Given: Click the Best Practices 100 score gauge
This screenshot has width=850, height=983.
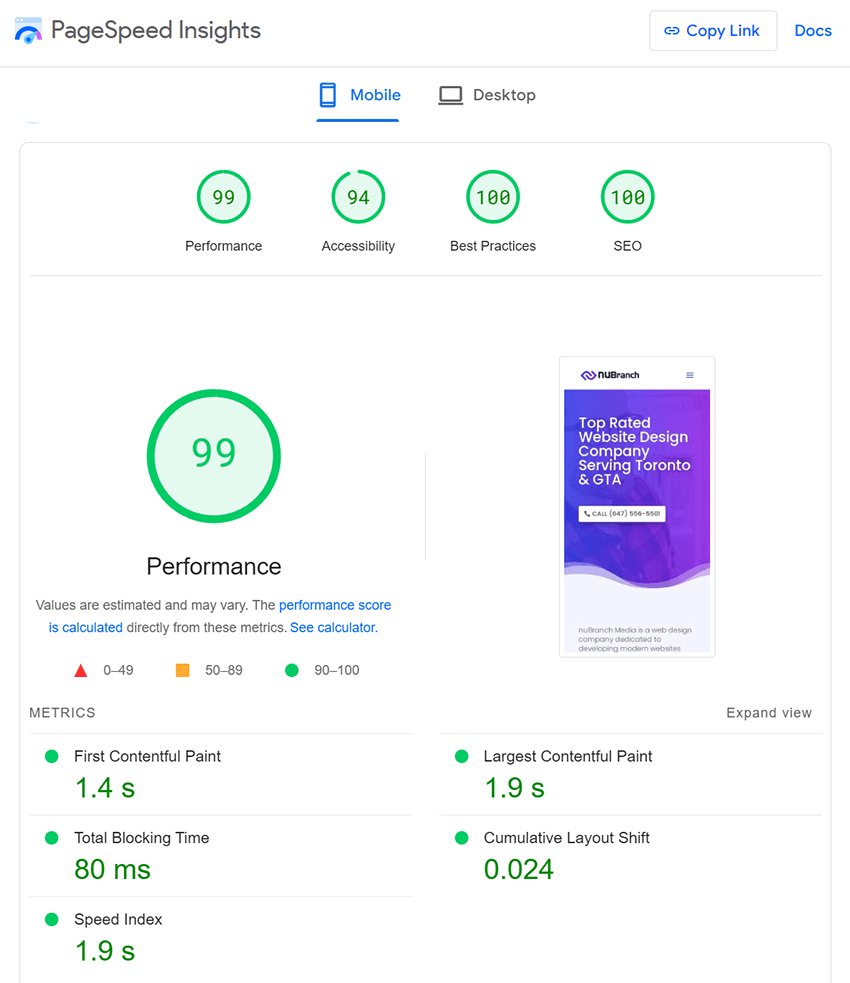Looking at the screenshot, I should coord(493,198).
